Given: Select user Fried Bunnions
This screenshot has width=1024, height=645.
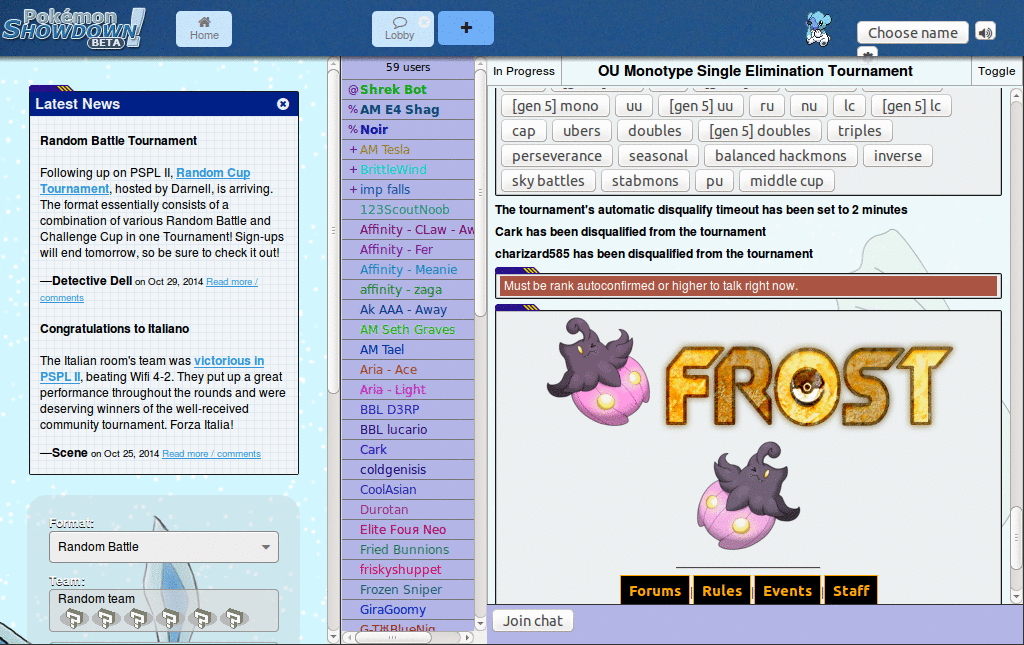Looking at the screenshot, I should (408, 550).
